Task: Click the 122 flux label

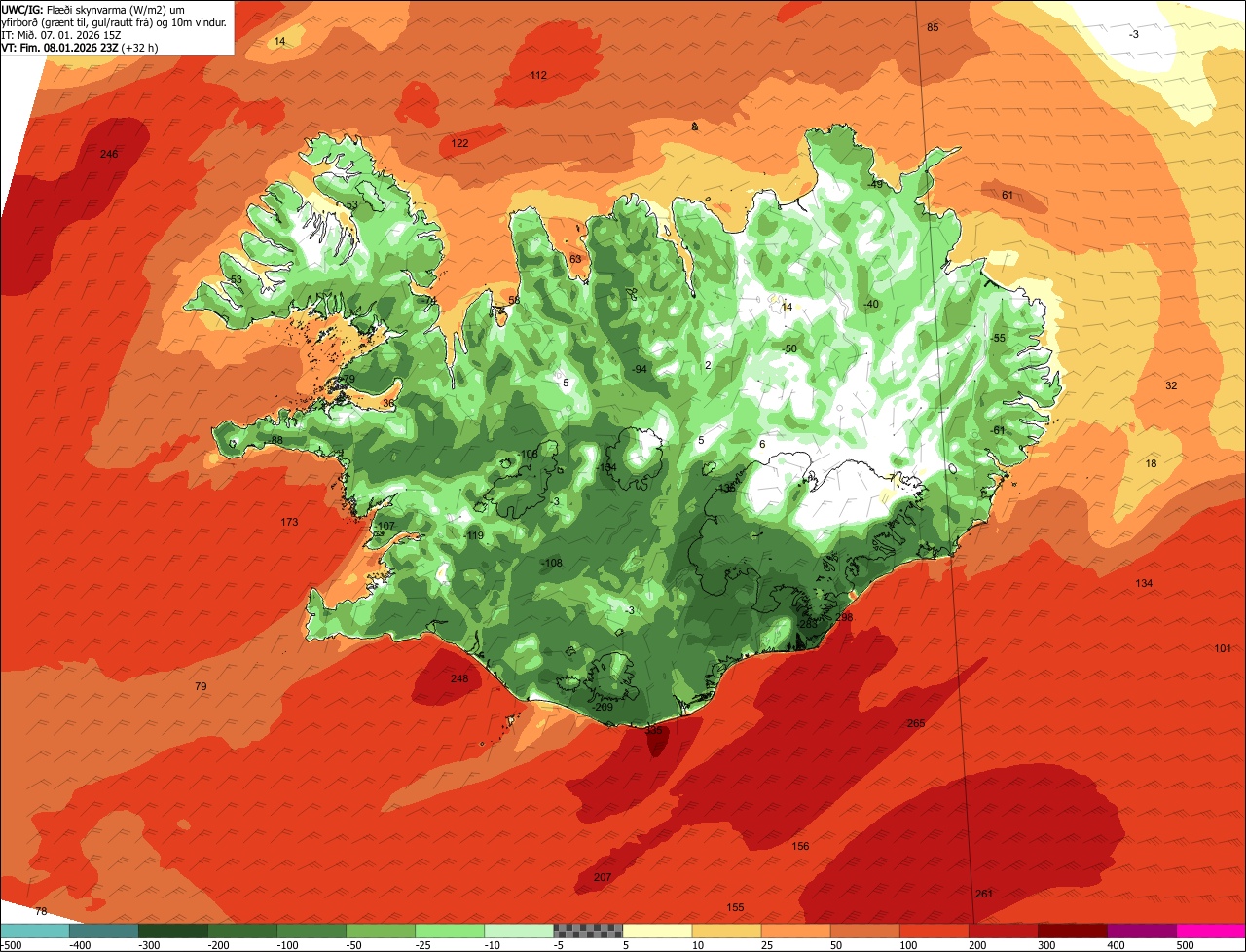Action: click(x=459, y=143)
